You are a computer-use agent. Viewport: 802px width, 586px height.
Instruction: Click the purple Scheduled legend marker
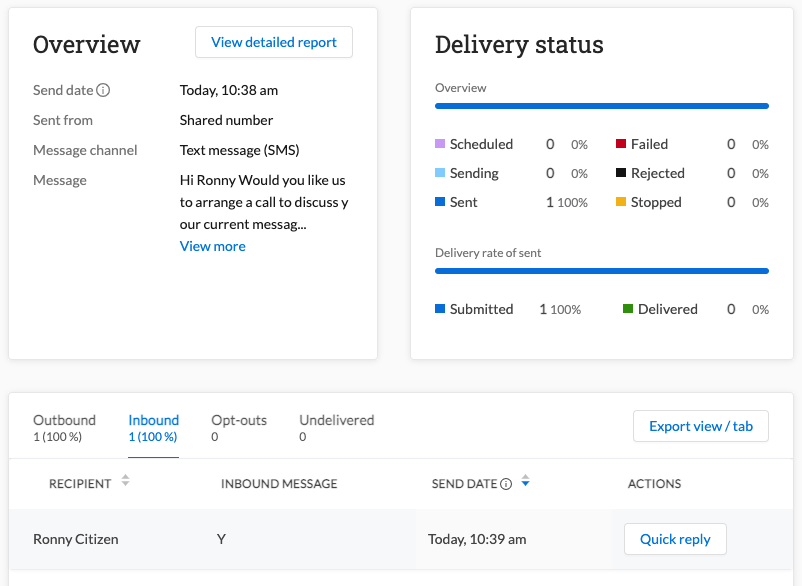438,144
